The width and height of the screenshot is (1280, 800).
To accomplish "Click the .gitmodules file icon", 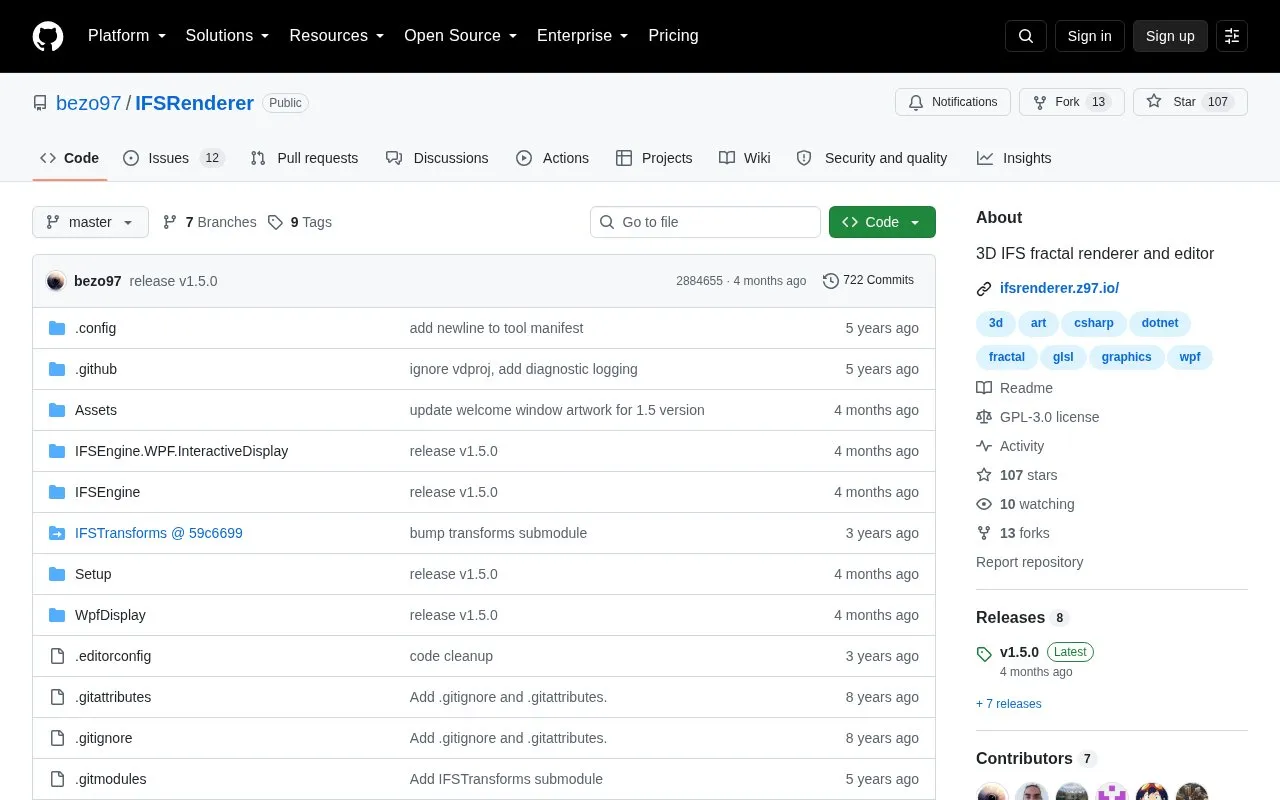I will pos(57,779).
